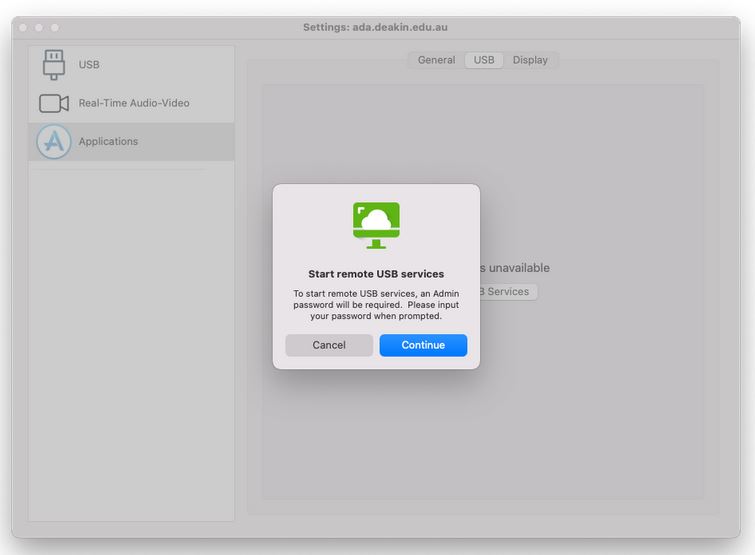Switch to the Display tab
This screenshot has width=755, height=555.
(x=530, y=60)
